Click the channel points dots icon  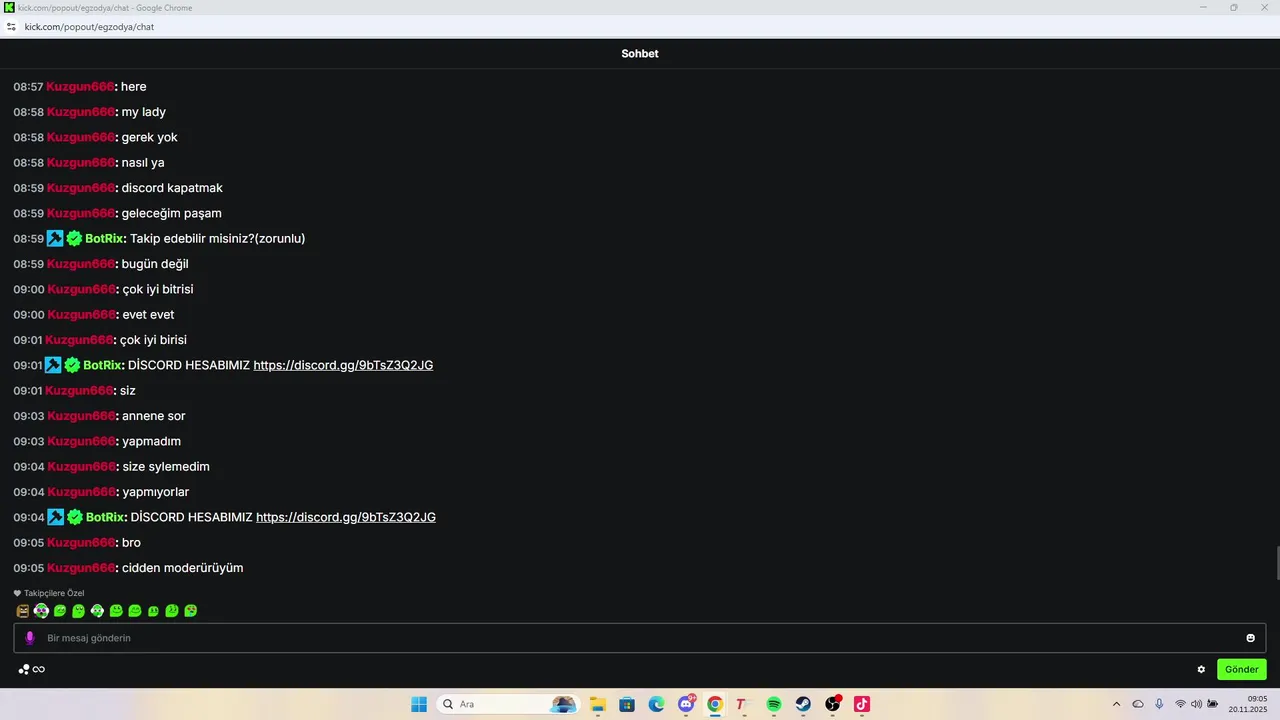coord(24,669)
